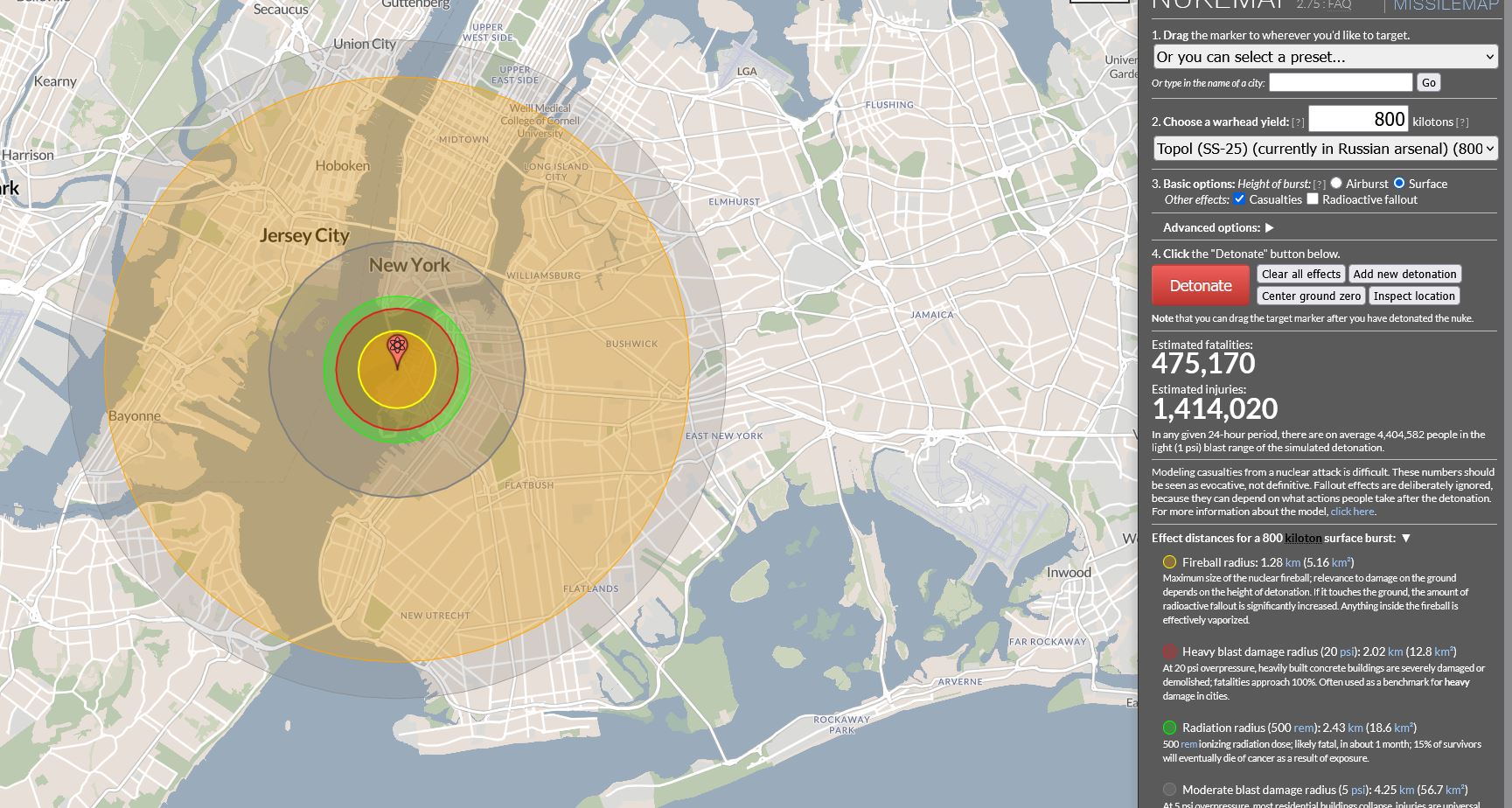Click the 'km²' unit in Fireball radius line

pos(1341,562)
